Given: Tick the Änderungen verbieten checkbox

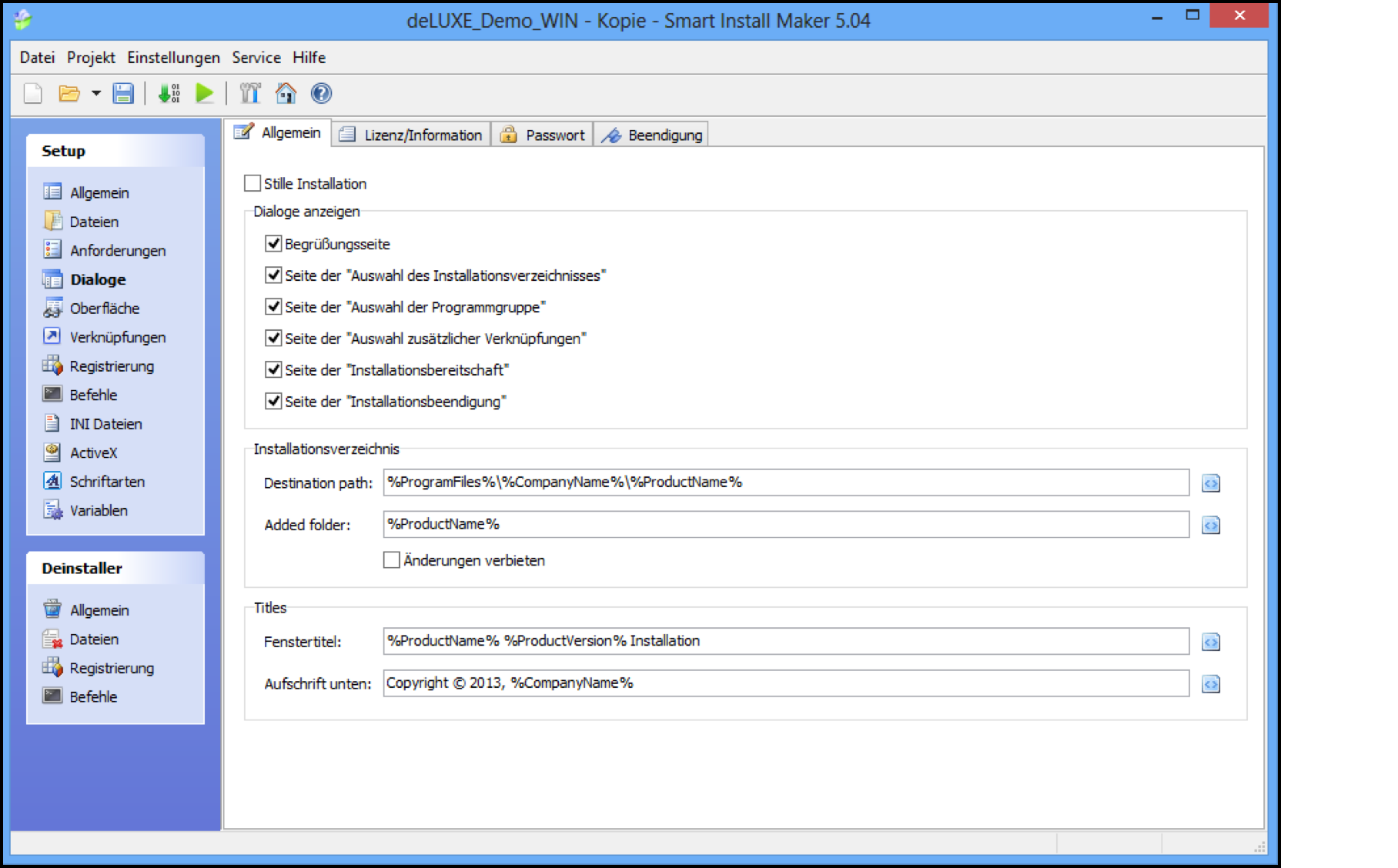Looking at the screenshot, I should [392, 560].
